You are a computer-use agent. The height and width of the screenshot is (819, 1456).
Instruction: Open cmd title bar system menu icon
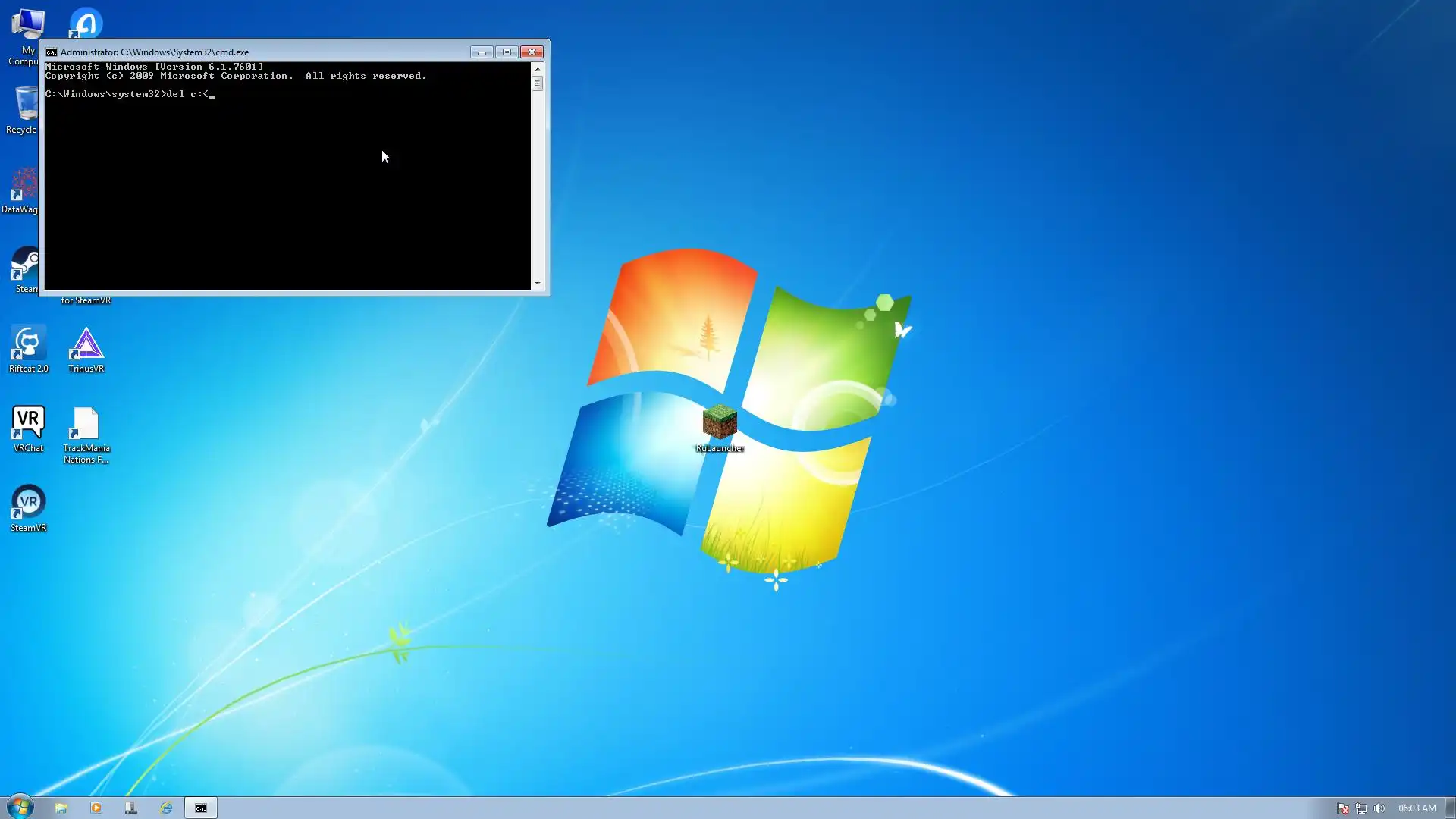pyautogui.click(x=51, y=52)
